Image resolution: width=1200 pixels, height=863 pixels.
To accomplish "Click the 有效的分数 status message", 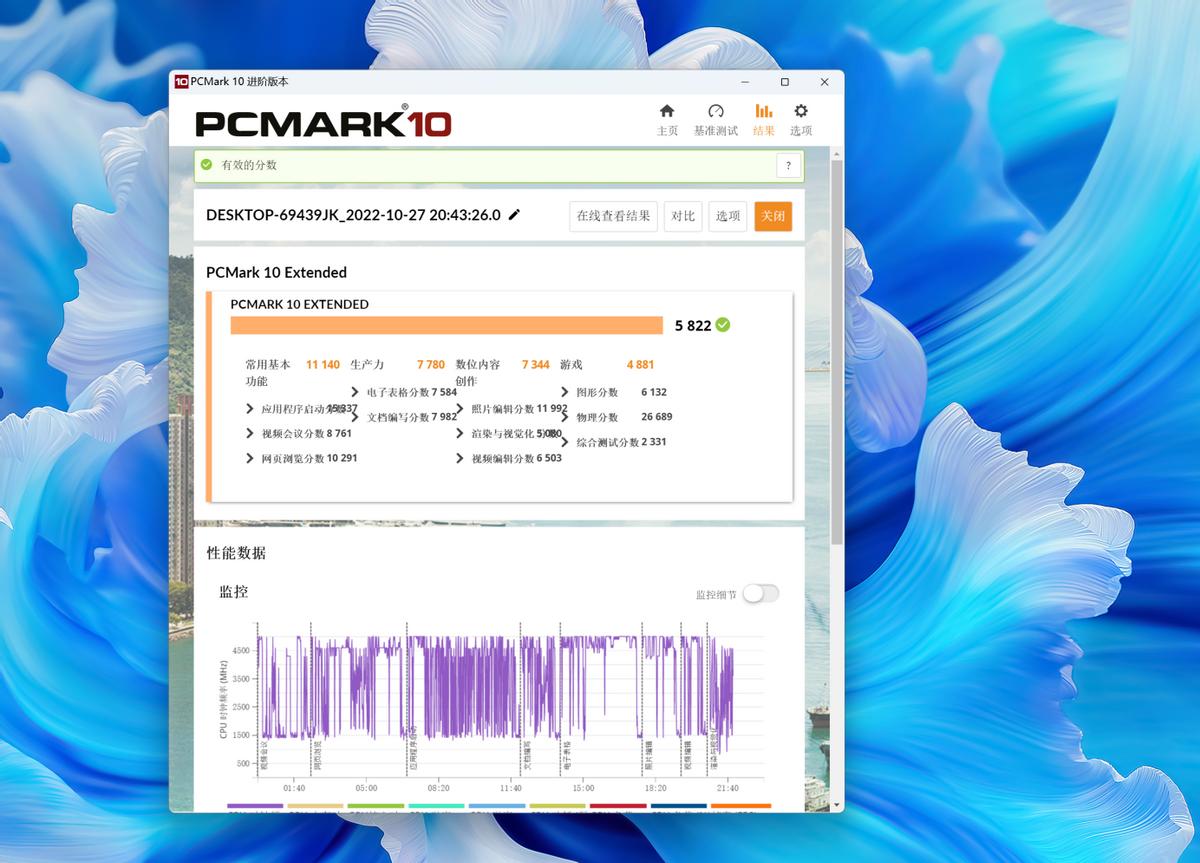I will pyautogui.click(x=249, y=165).
